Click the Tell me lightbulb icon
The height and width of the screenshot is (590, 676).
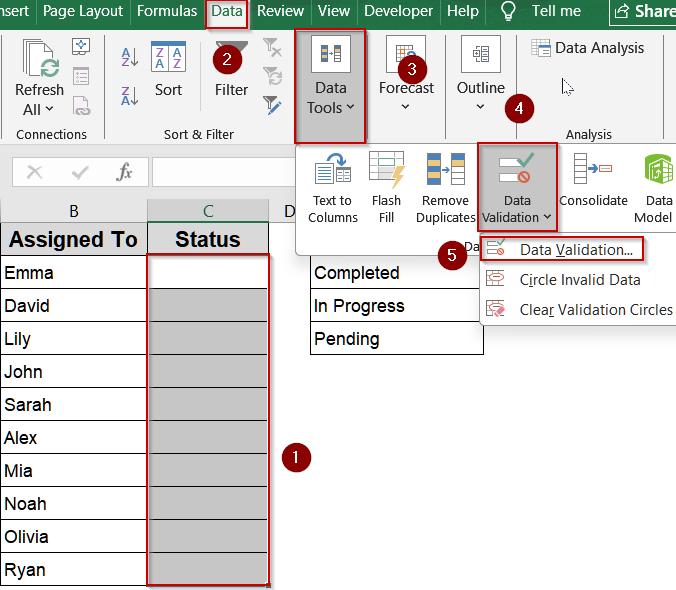[x=508, y=11]
